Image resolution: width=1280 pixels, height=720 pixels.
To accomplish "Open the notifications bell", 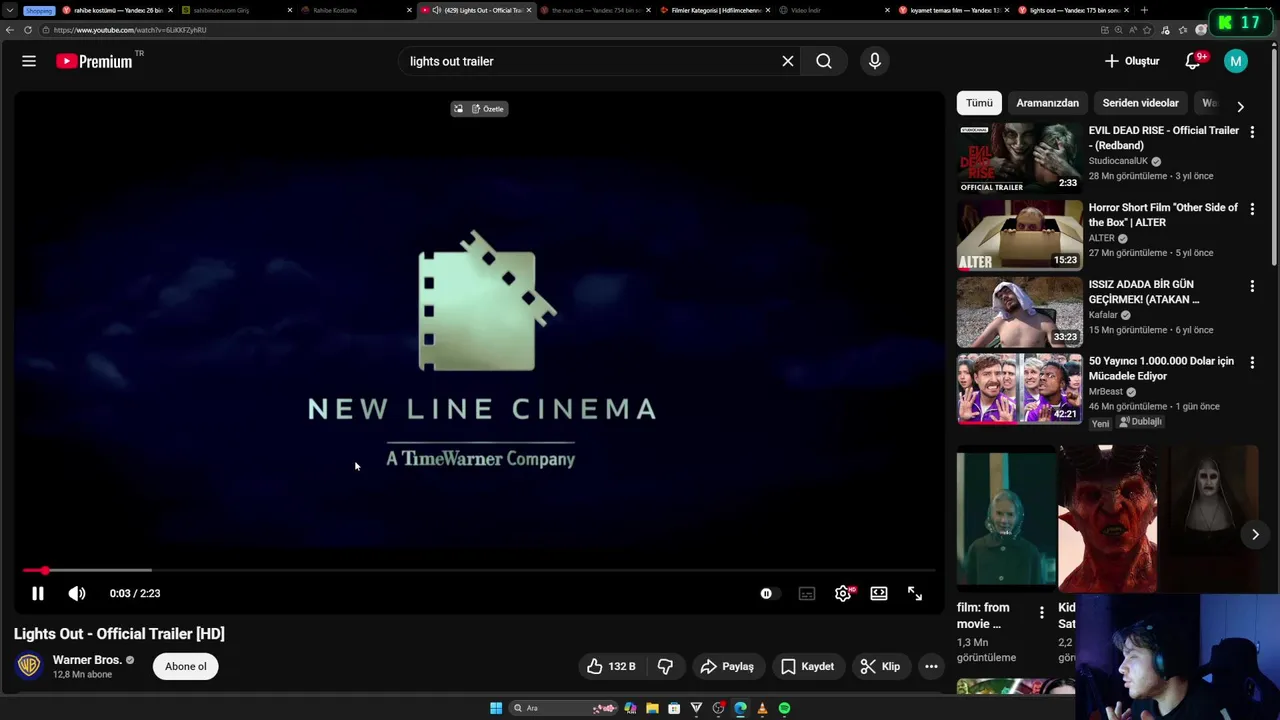I will coord(1192,61).
